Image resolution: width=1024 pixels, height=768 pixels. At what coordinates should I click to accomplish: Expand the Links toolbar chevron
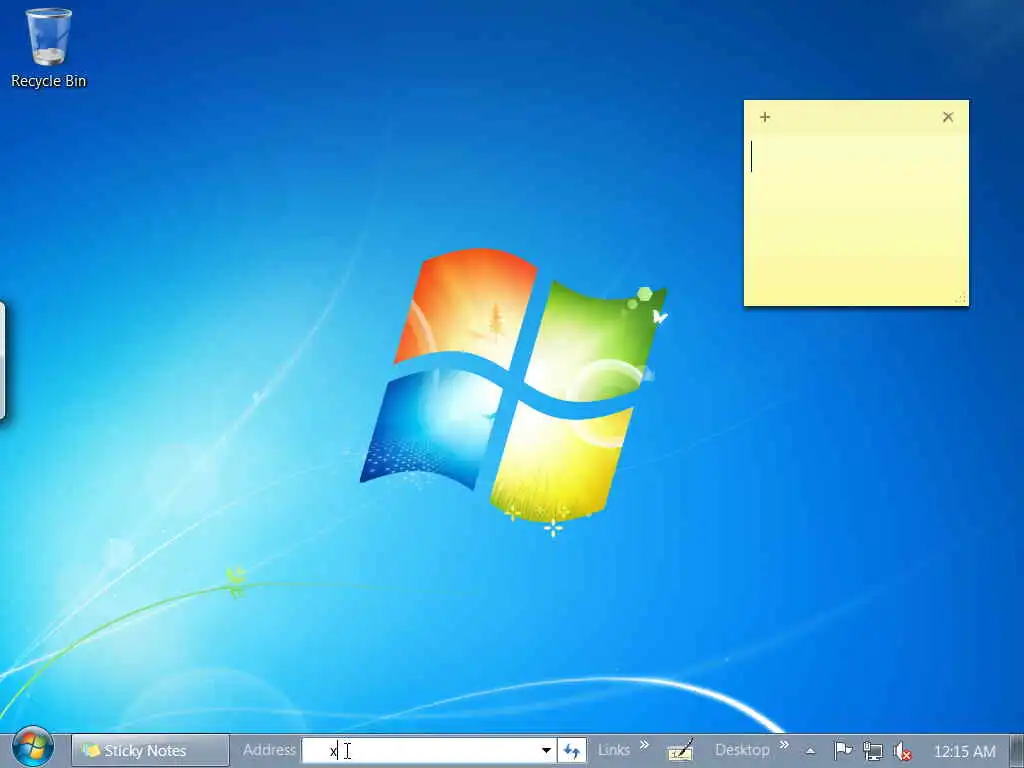tap(645, 744)
